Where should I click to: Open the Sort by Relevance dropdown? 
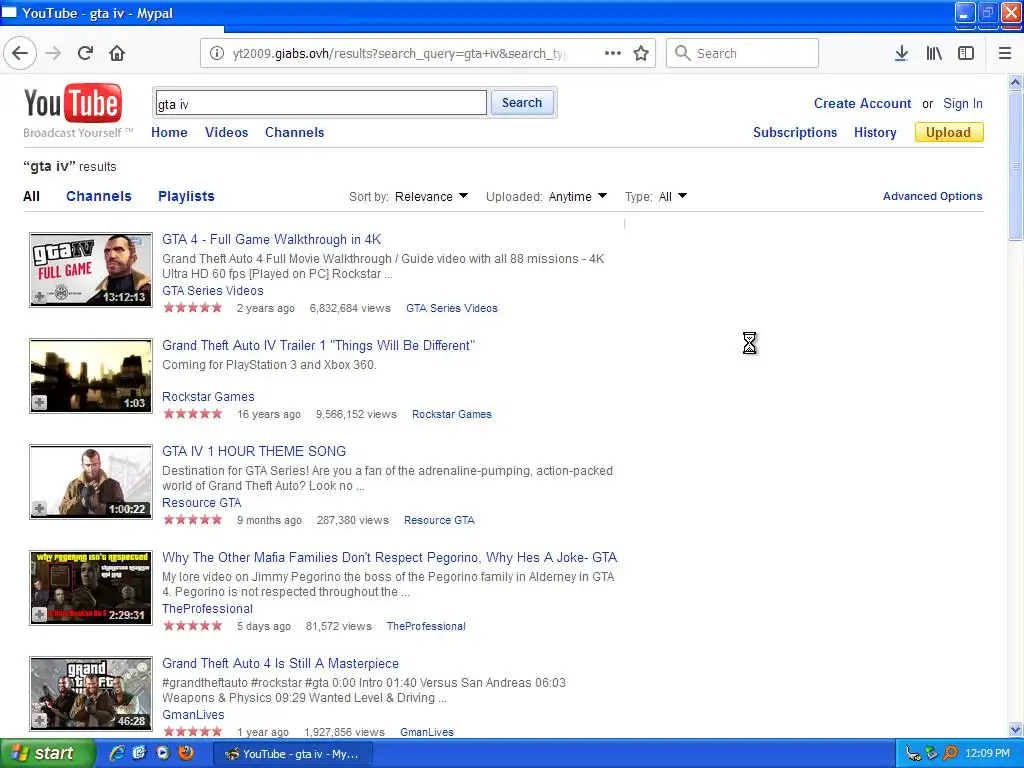coord(431,197)
